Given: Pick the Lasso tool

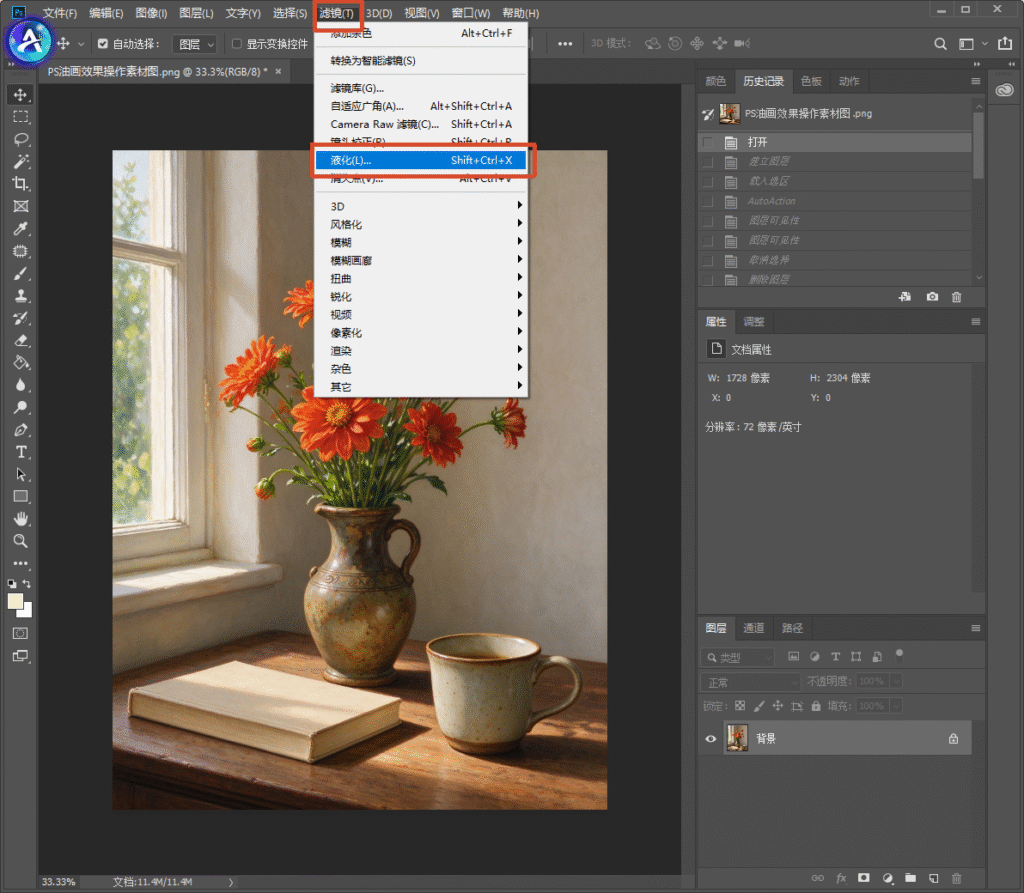Looking at the screenshot, I should 21,139.
